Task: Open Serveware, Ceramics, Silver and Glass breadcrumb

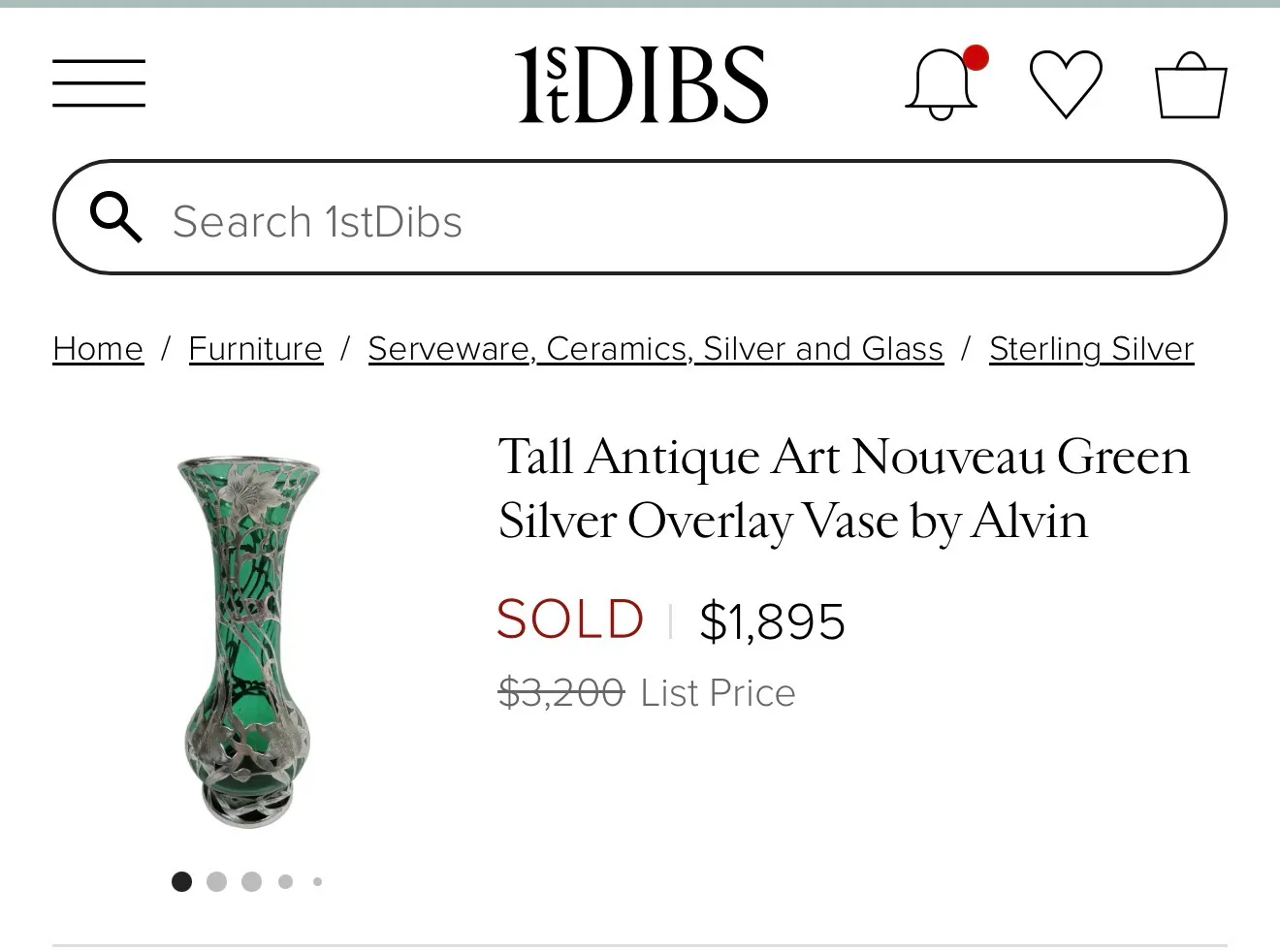Action: [x=656, y=349]
